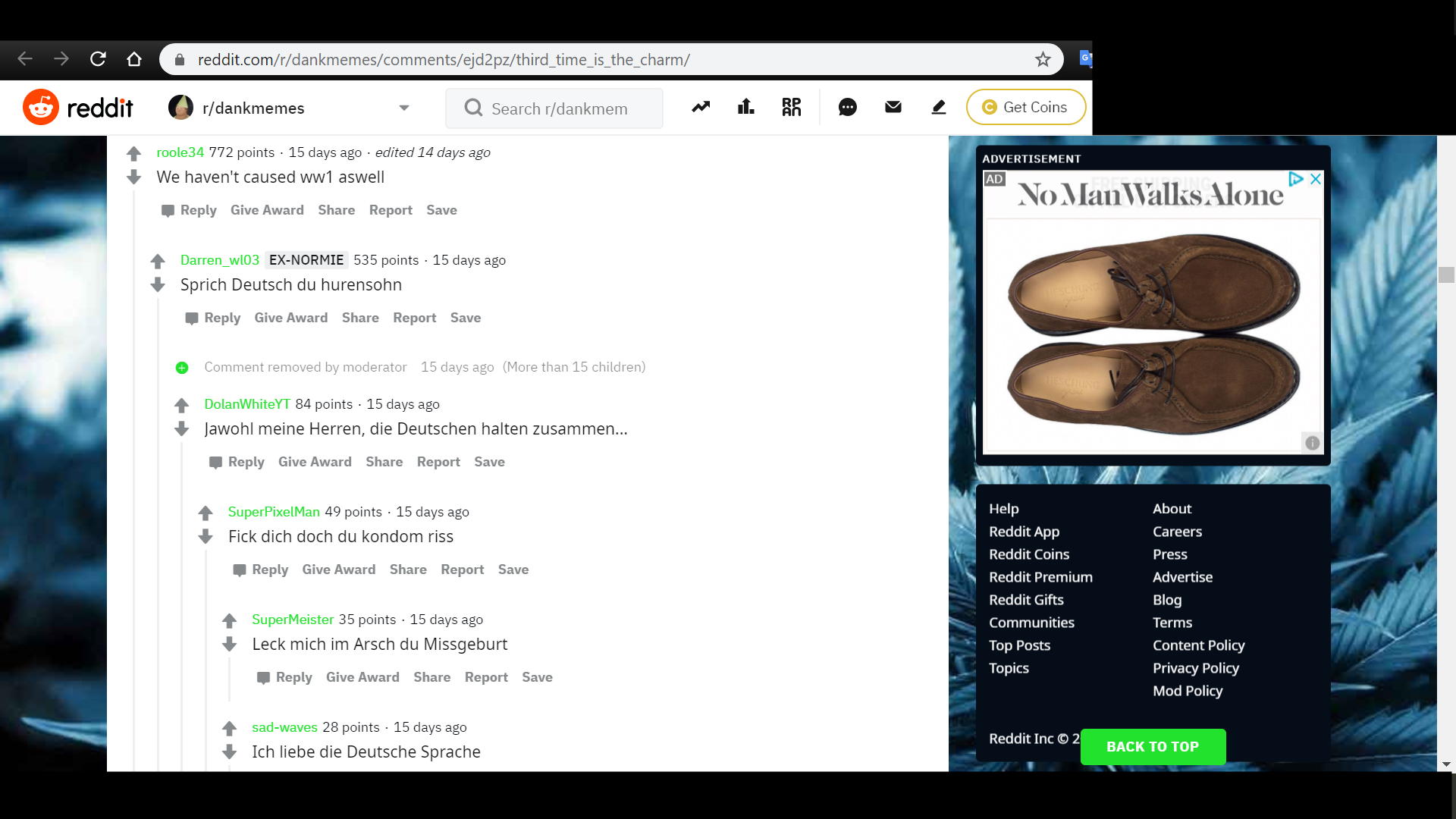
Task: Click the bar chart All icon
Action: (746, 107)
